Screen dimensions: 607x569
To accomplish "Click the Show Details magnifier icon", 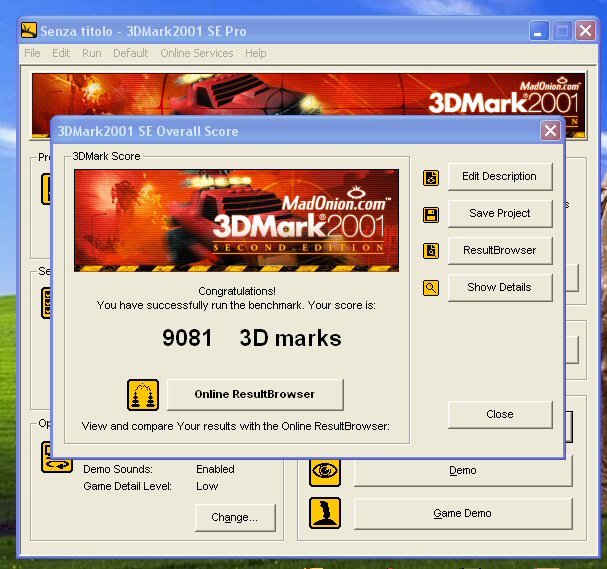I will coord(431,288).
